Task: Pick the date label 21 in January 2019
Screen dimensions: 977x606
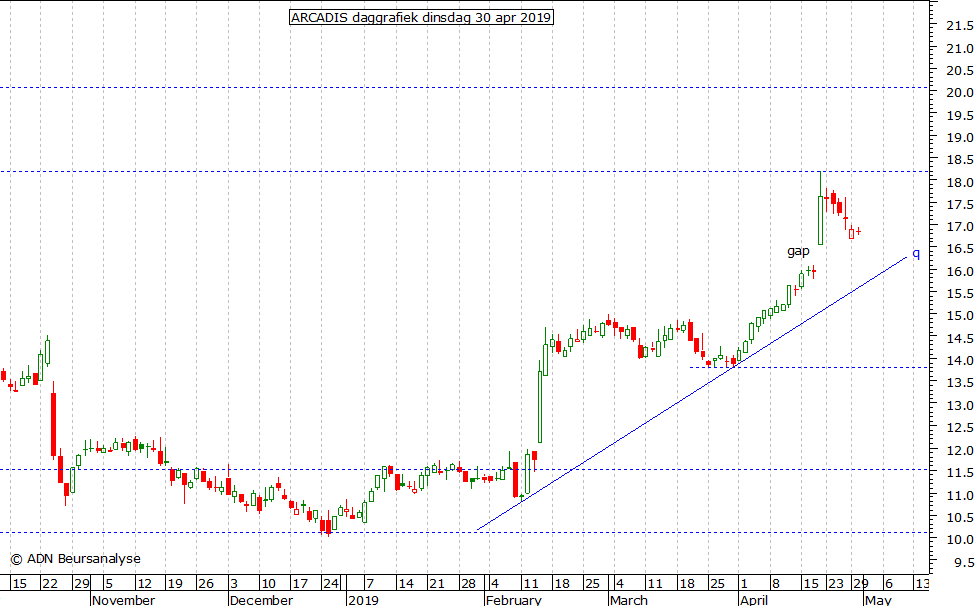Action: point(437,584)
